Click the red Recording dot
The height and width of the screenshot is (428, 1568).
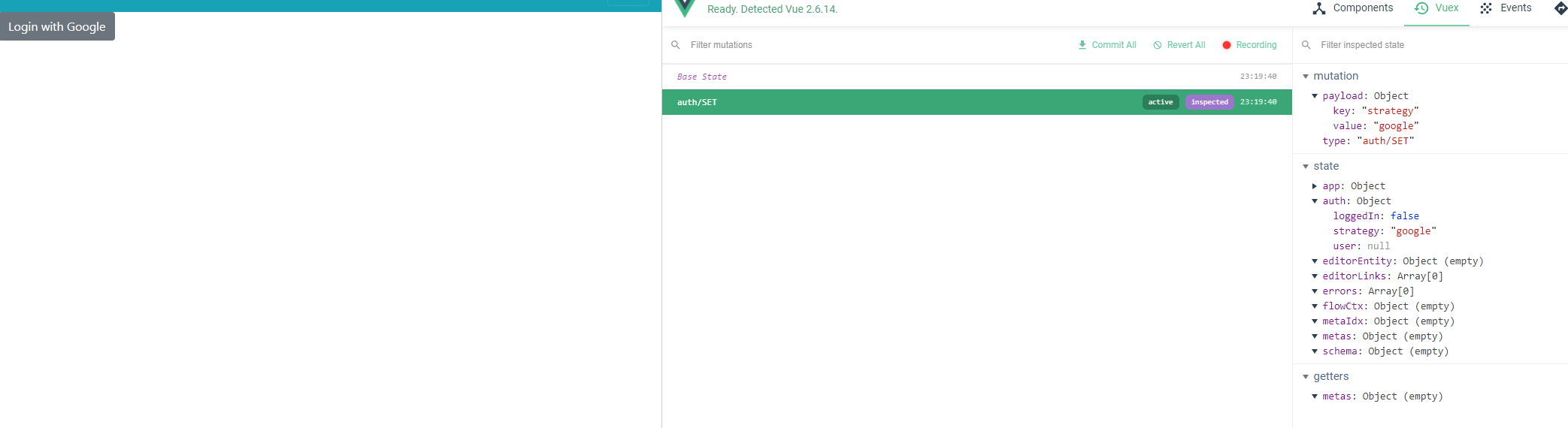(1227, 45)
